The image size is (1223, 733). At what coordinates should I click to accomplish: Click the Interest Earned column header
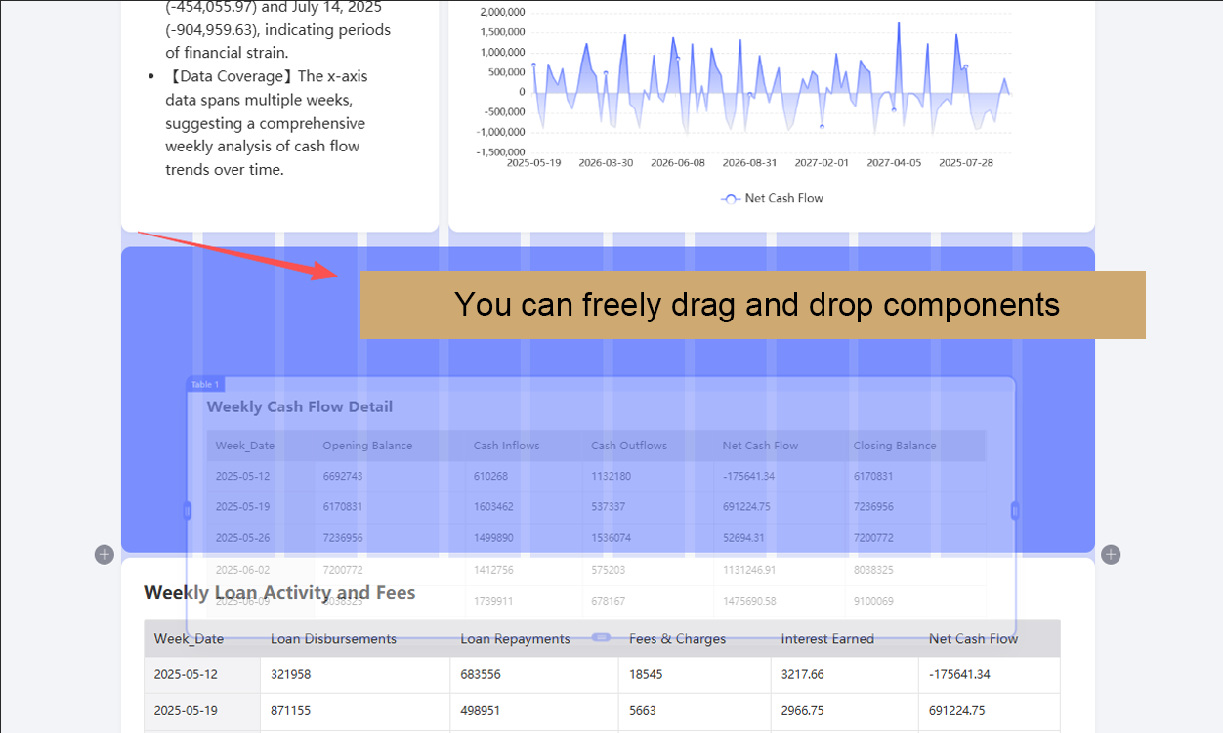tap(827, 639)
